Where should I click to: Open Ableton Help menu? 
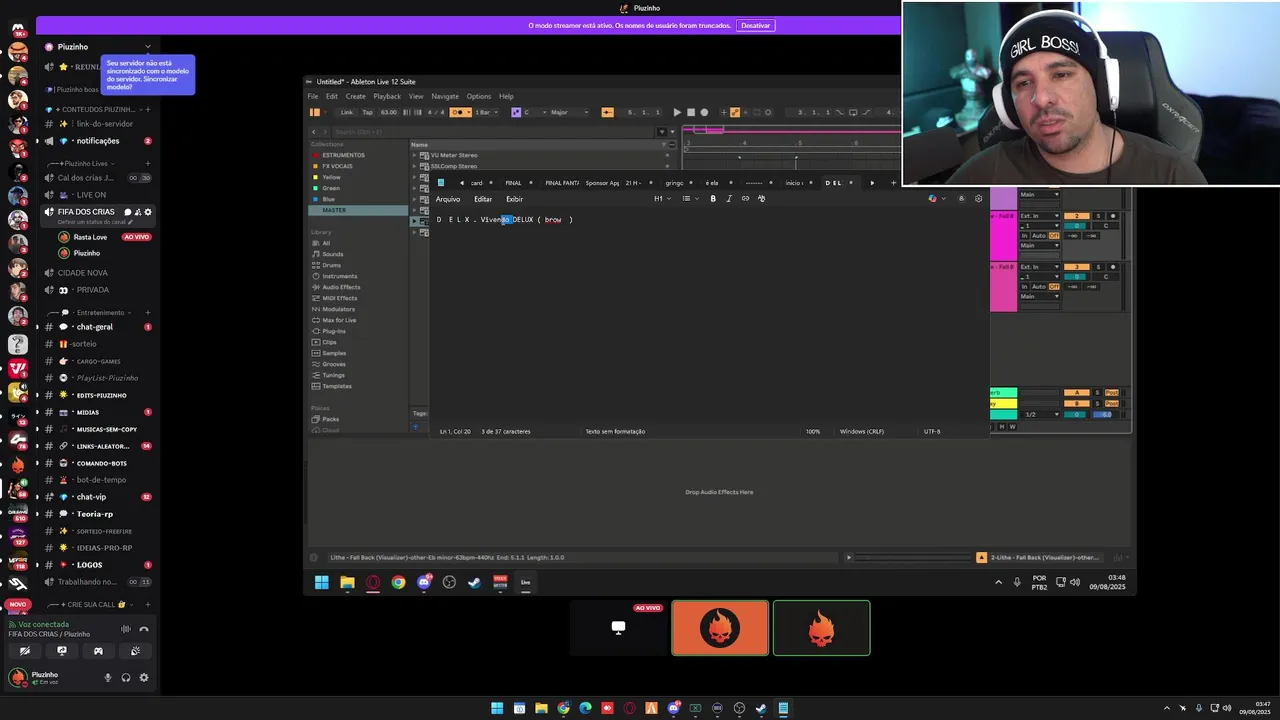506,97
